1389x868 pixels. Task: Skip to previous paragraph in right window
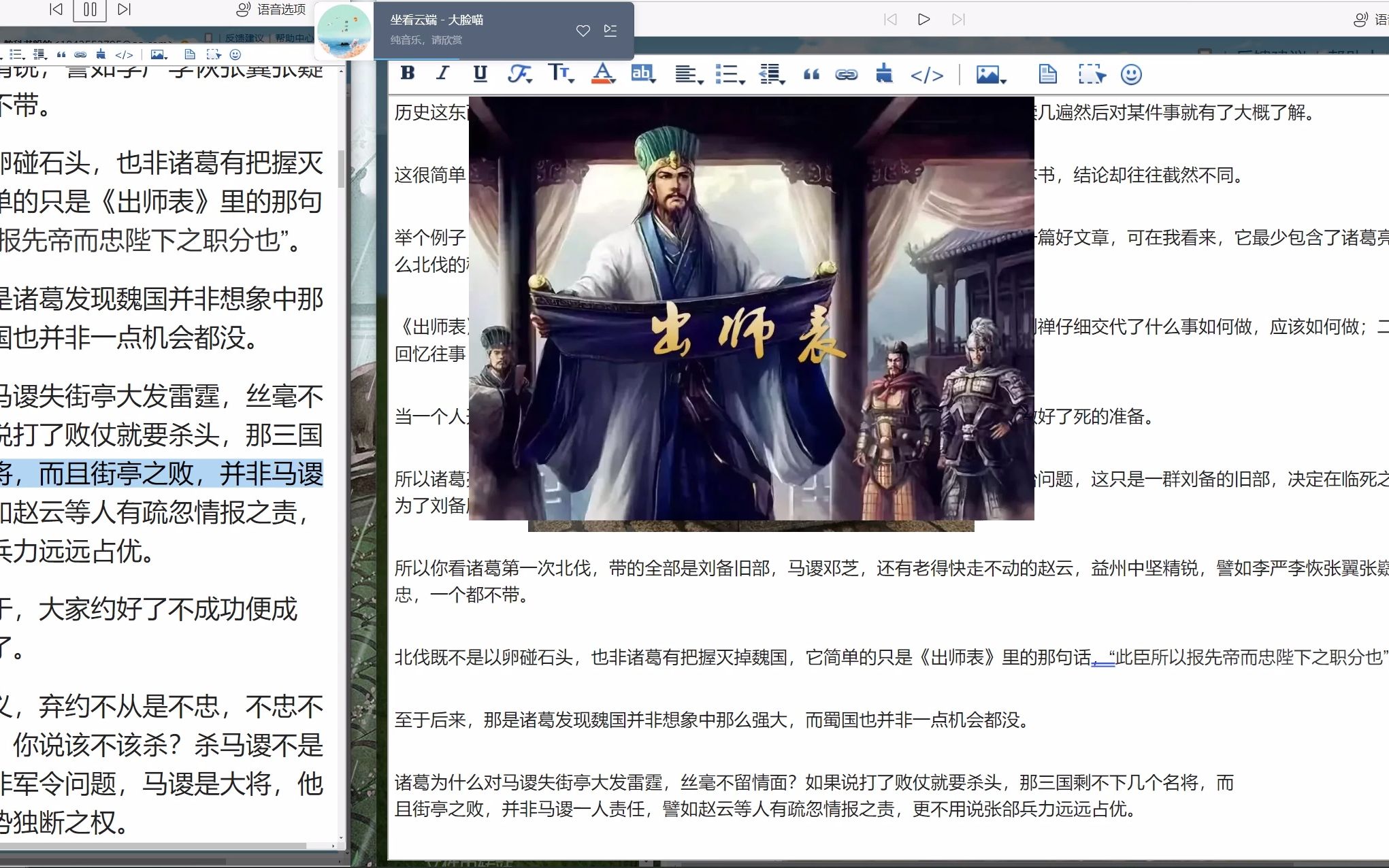[890, 19]
